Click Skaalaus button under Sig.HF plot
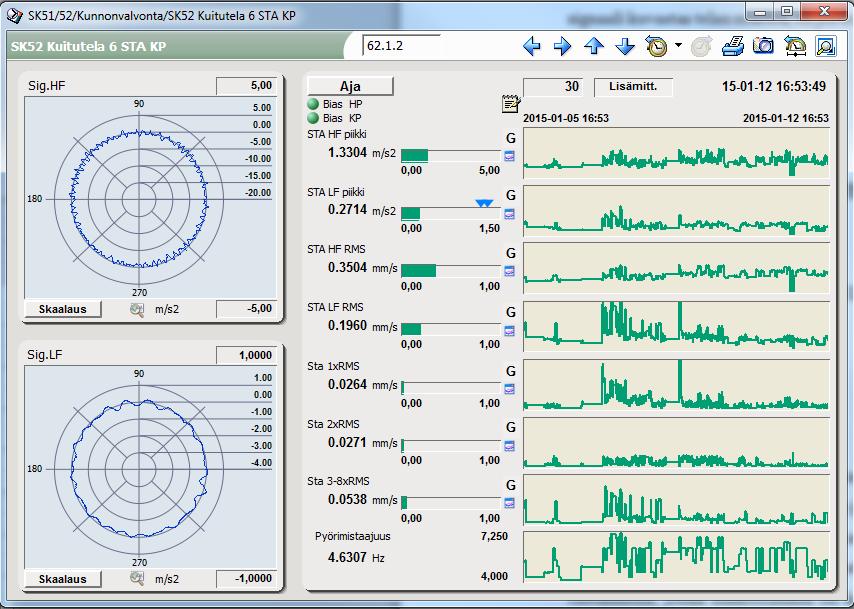854x609 pixels. (63, 309)
